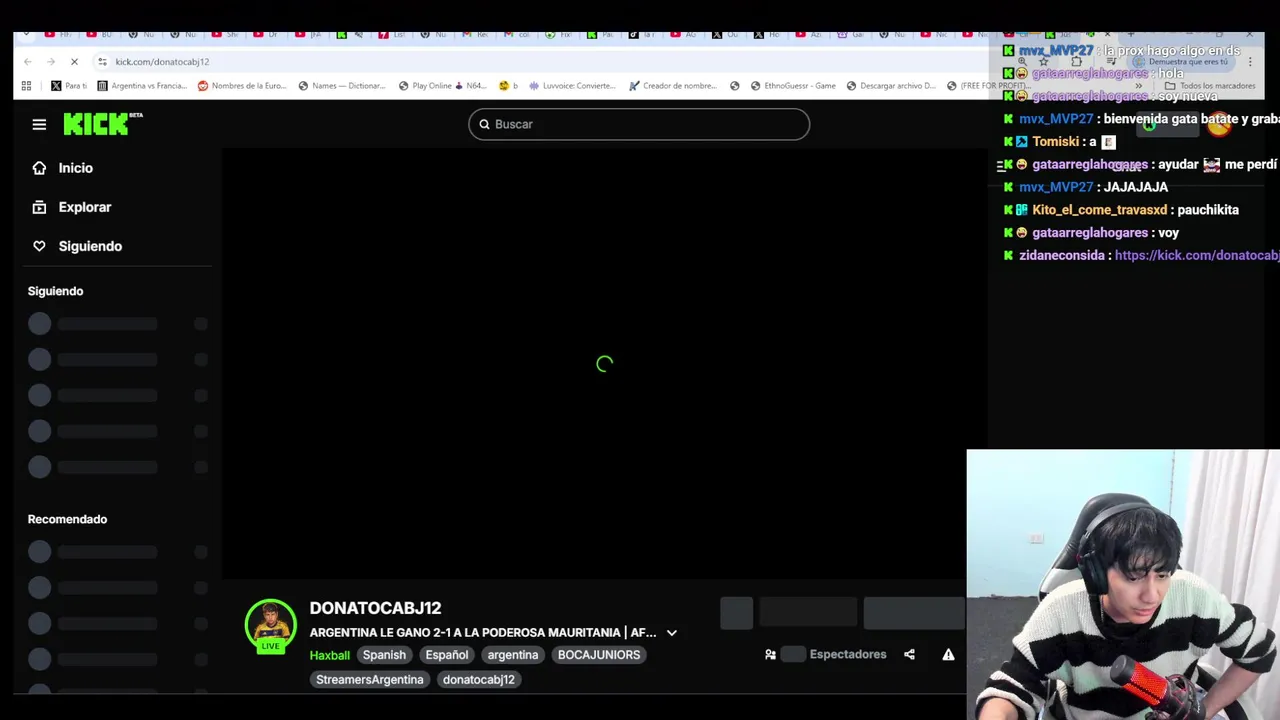Select the donatocabj12 tag

click(479, 680)
